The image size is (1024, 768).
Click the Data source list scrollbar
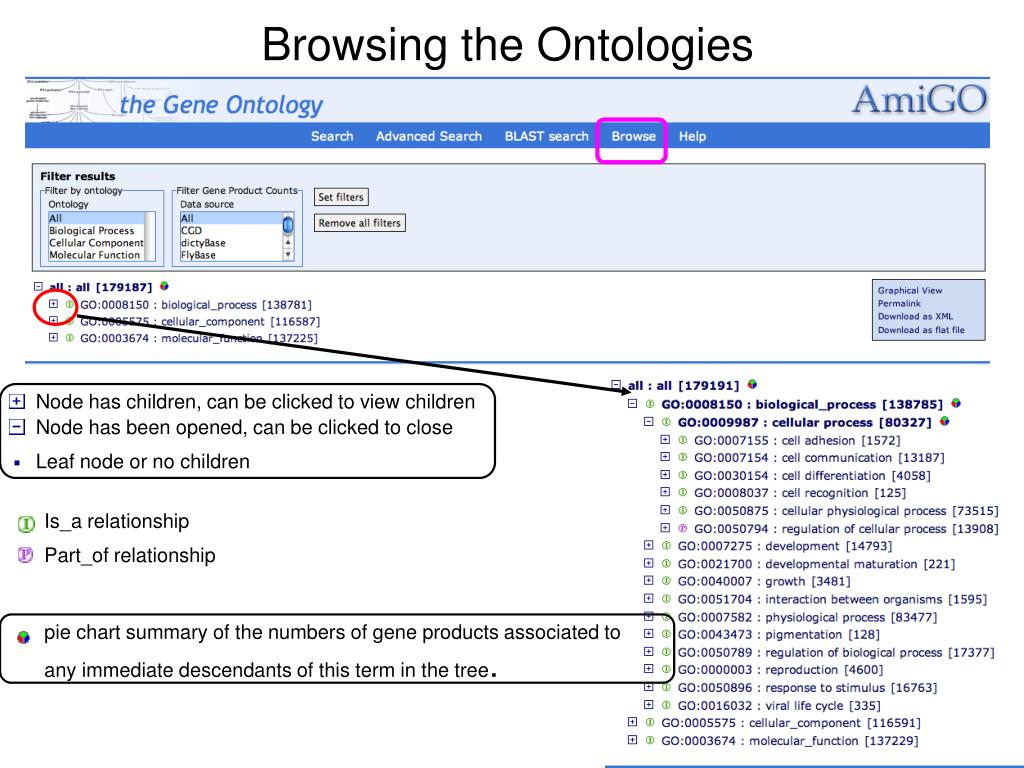288,236
